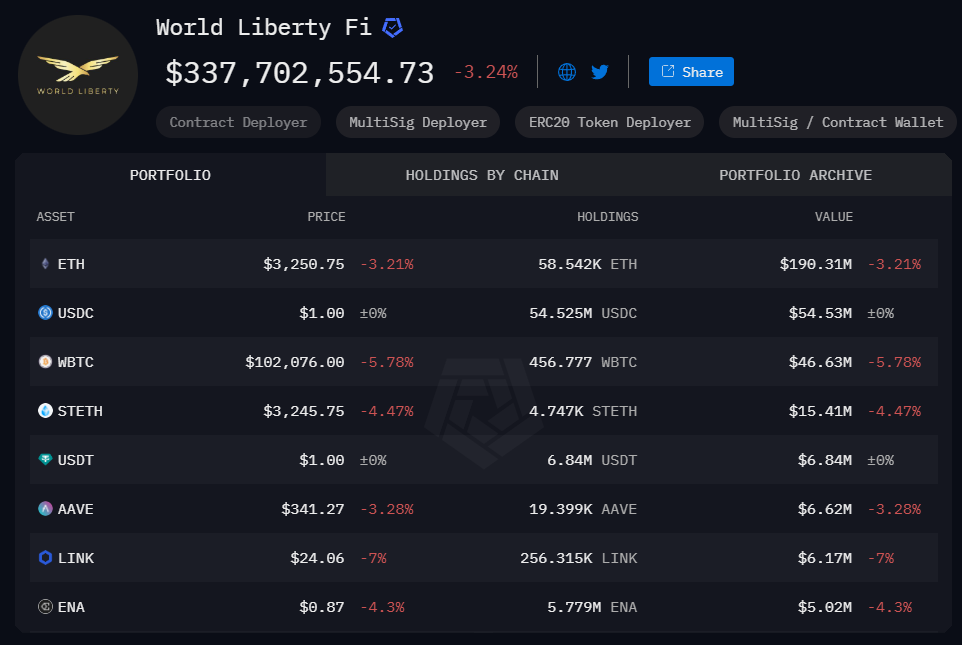Image resolution: width=962 pixels, height=645 pixels.
Task: Open the Portfolio Archive tab
Action: (794, 174)
